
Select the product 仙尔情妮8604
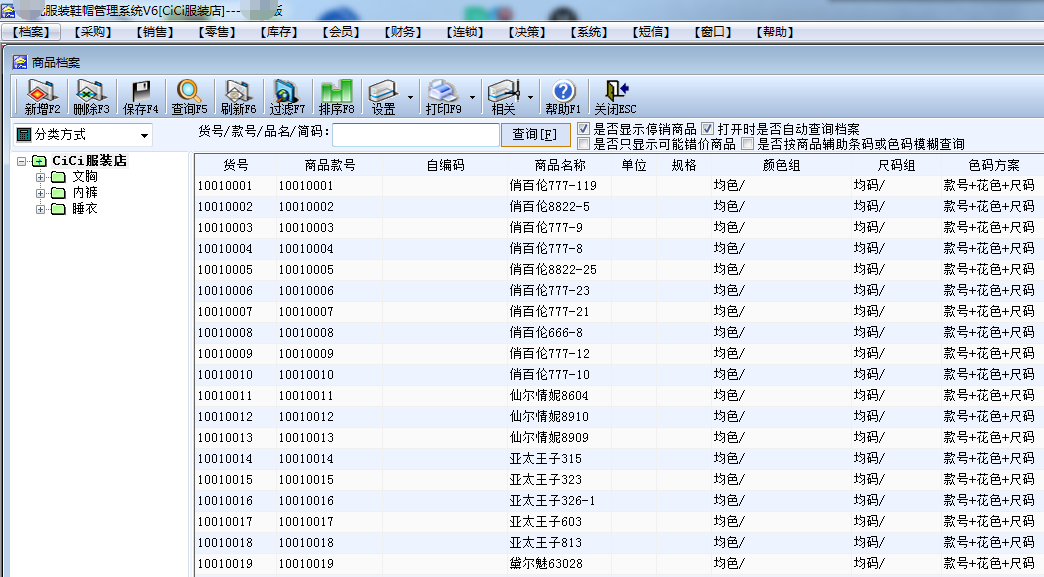(549, 396)
